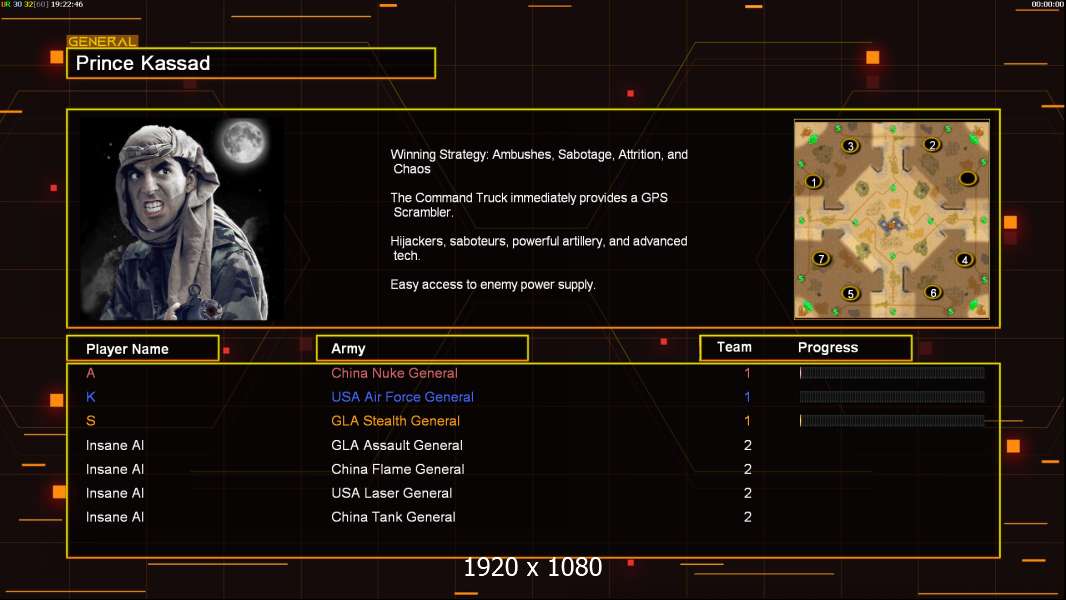The width and height of the screenshot is (1066, 600).
Task: Pick start position marker 7 on the minimap
Action: pyautogui.click(x=821, y=258)
